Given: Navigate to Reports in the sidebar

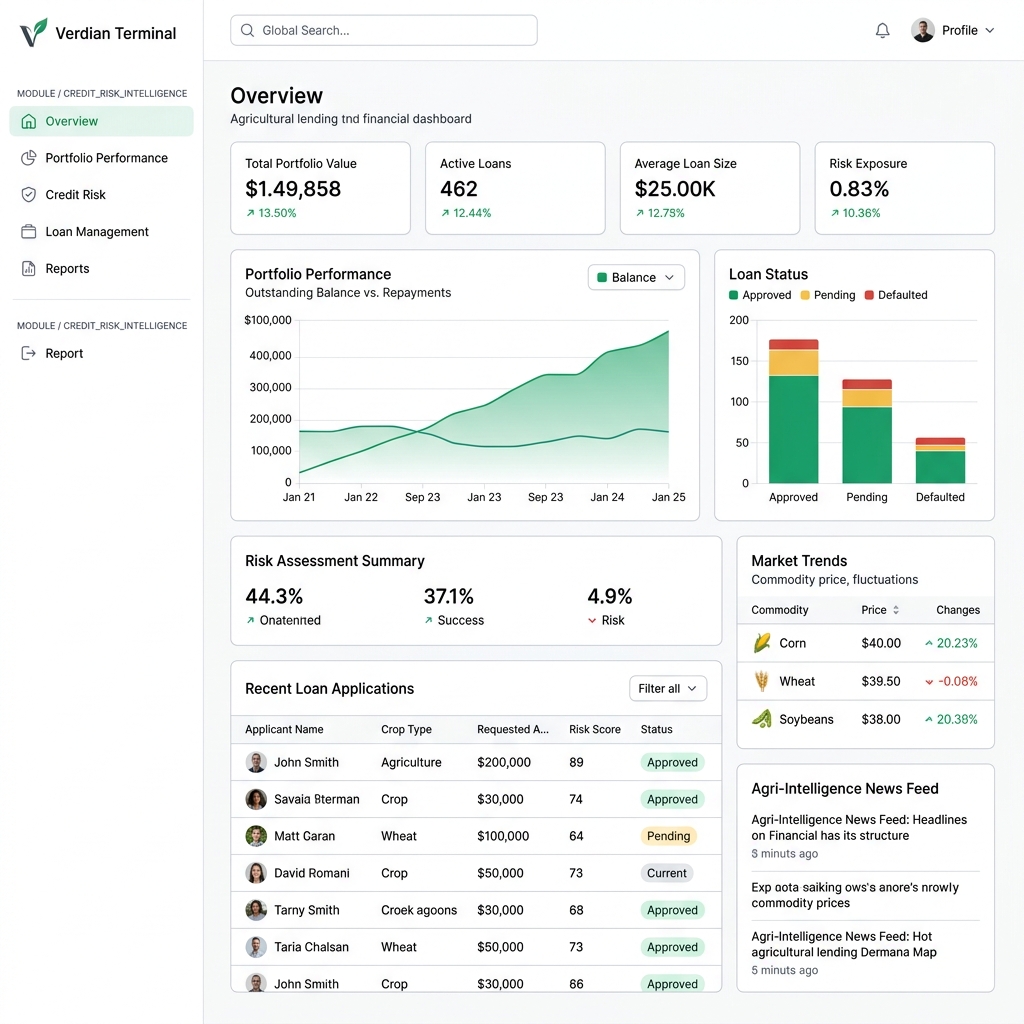Looking at the screenshot, I should pyautogui.click(x=101, y=268).
